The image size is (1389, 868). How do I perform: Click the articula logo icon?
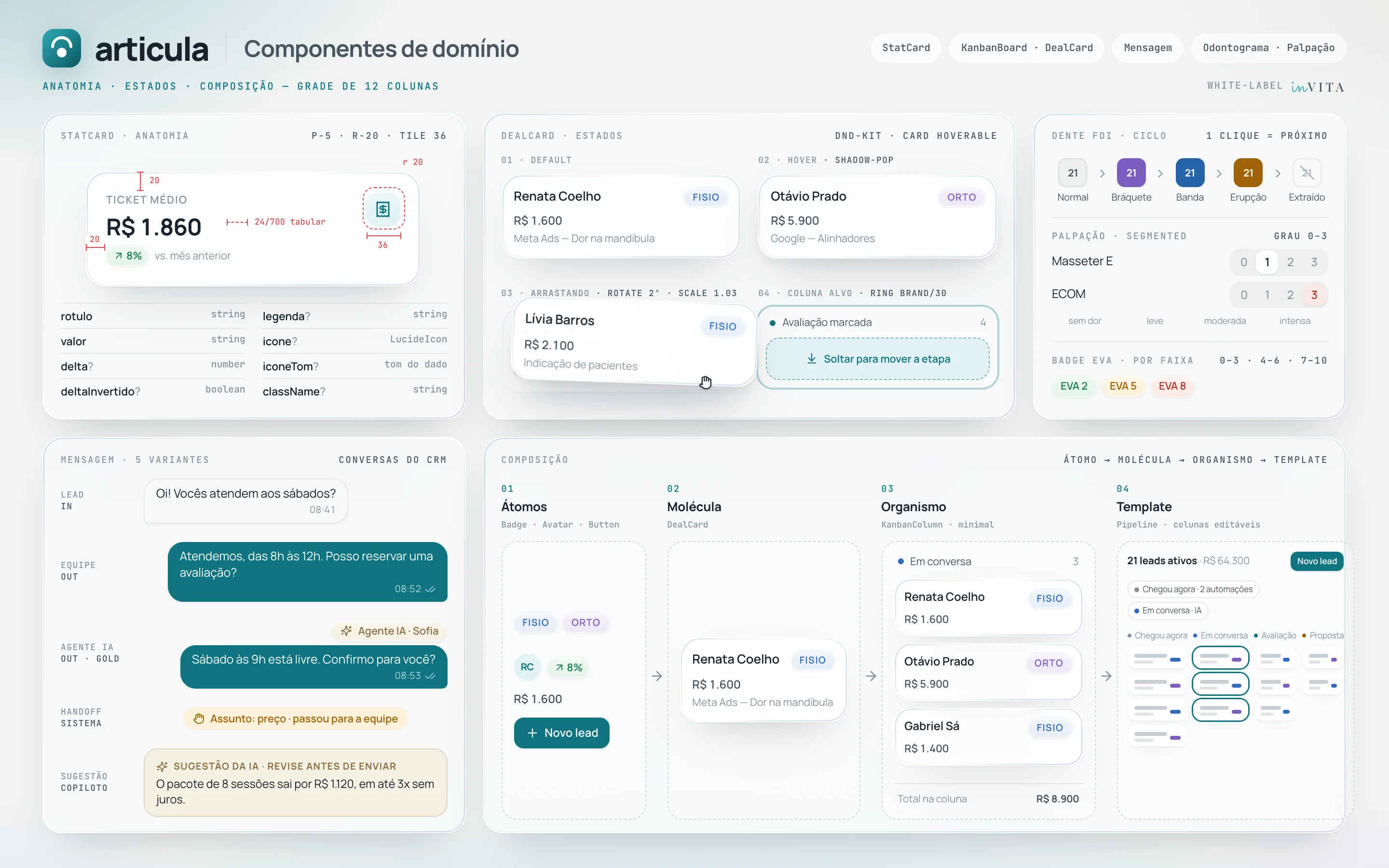tap(61, 48)
